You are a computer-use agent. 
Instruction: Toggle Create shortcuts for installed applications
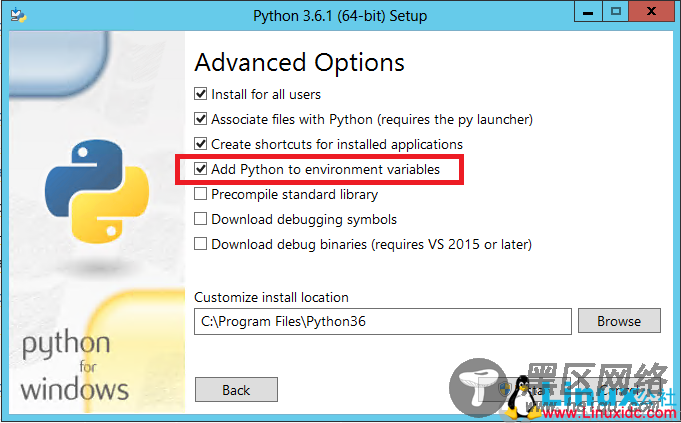click(x=200, y=143)
